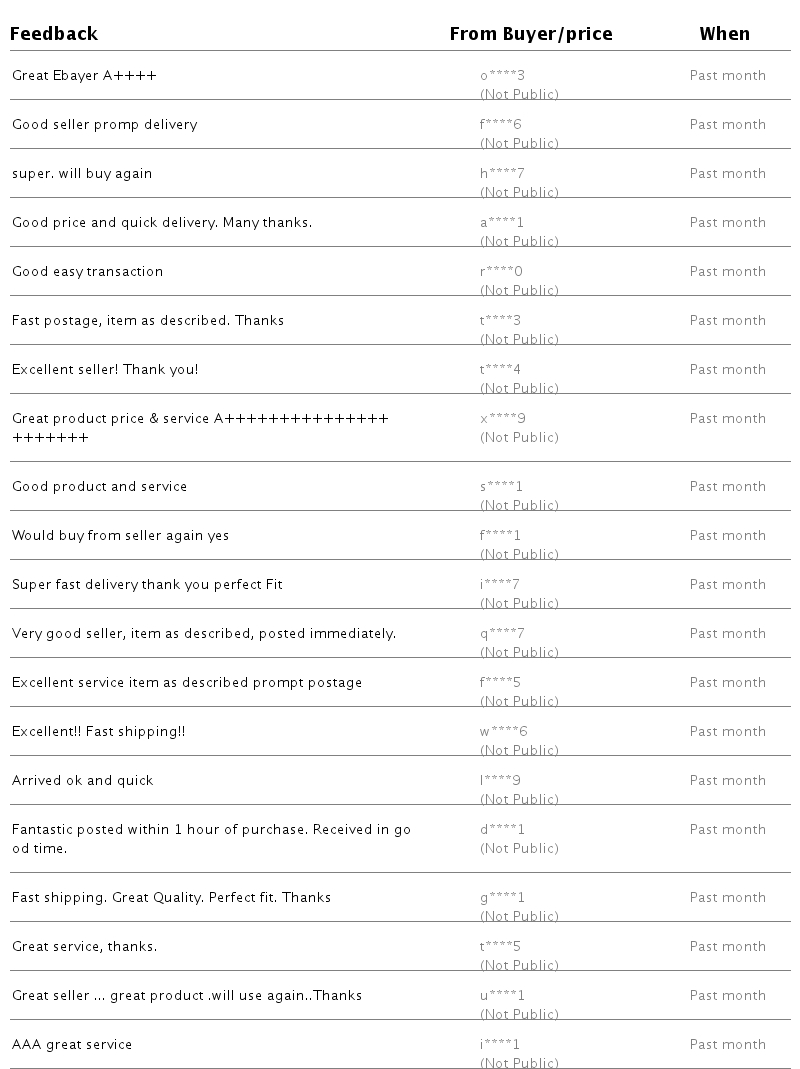Viewport: 800px width, 1069px height.
Task: Click 'Great service, thanks.' comment
Action: tap(85, 946)
